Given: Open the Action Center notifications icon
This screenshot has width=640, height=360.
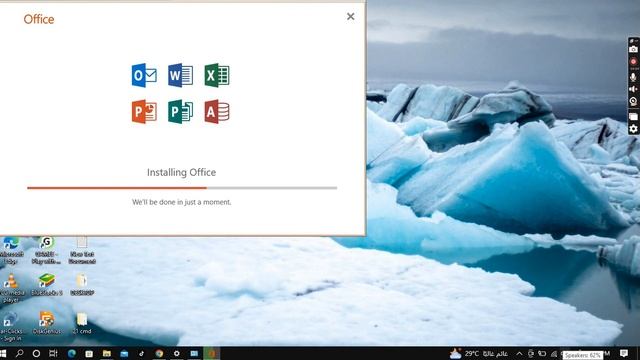Looking at the screenshot, I should (624, 353).
